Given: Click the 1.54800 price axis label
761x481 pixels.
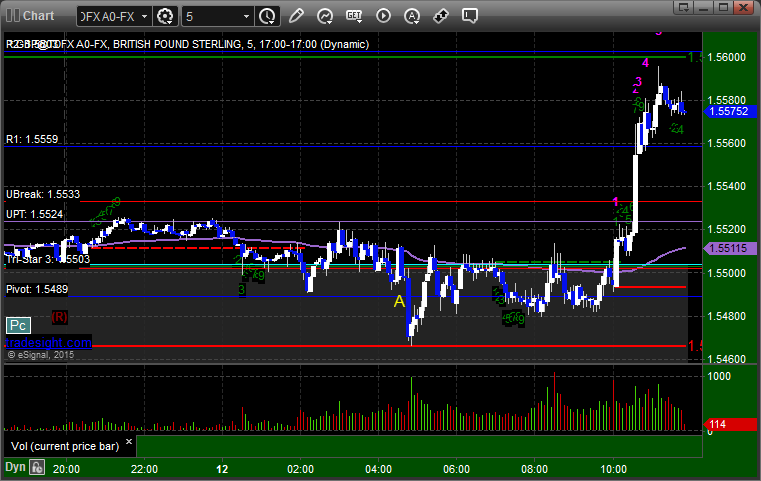Looking at the screenshot, I should (x=727, y=316).
